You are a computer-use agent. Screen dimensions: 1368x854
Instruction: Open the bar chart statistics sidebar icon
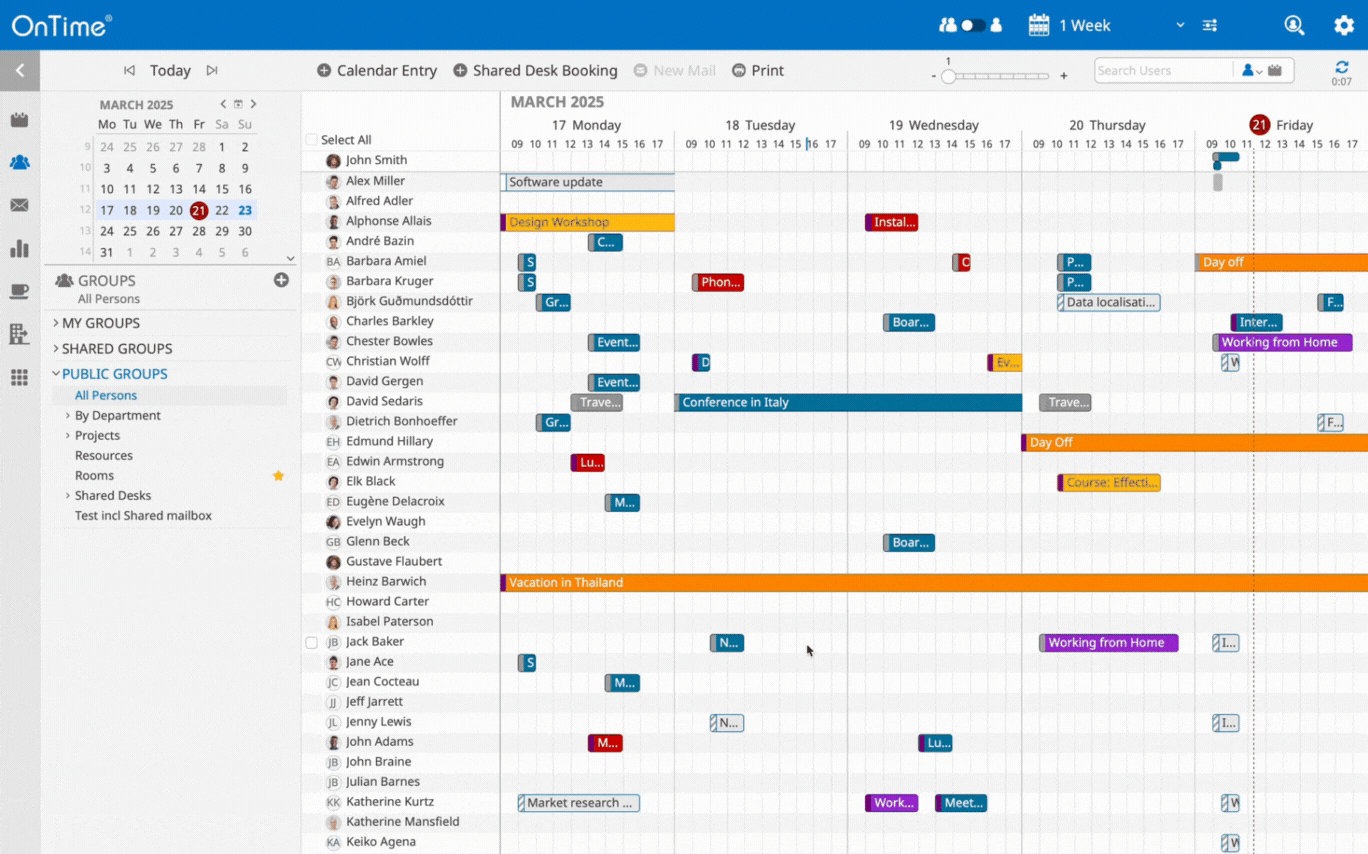pos(19,248)
